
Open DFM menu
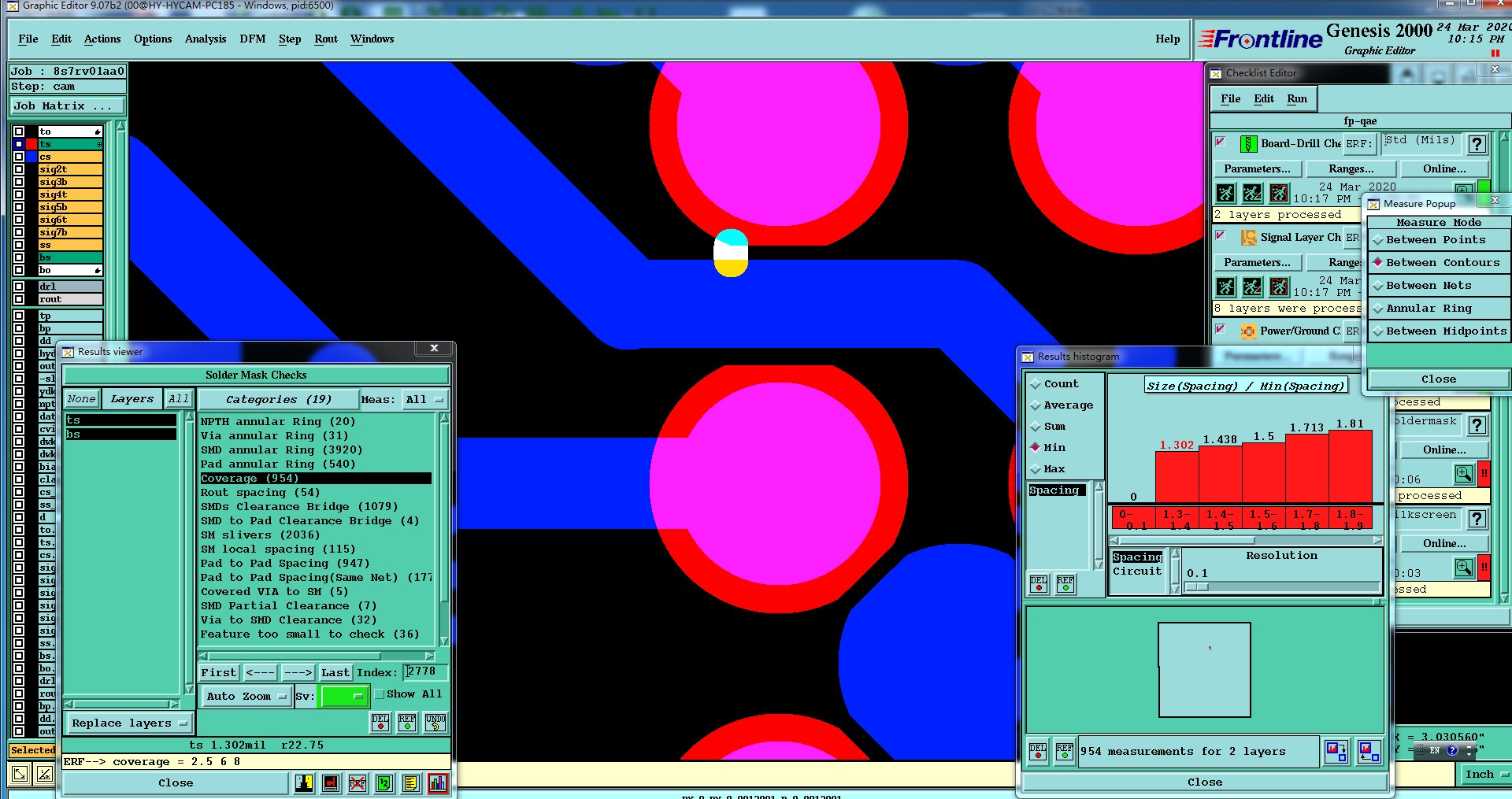click(x=252, y=39)
